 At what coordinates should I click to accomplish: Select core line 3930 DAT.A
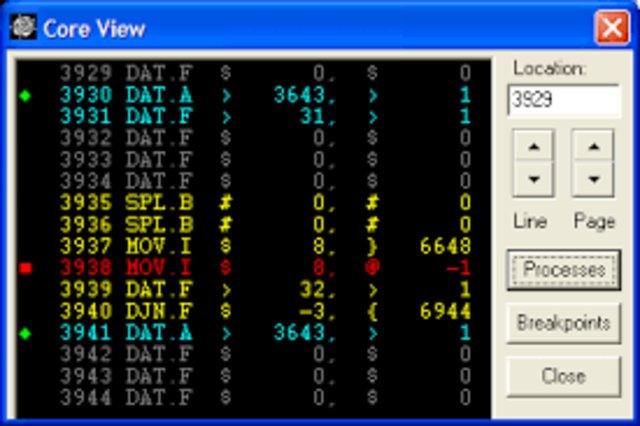click(265, 95)
